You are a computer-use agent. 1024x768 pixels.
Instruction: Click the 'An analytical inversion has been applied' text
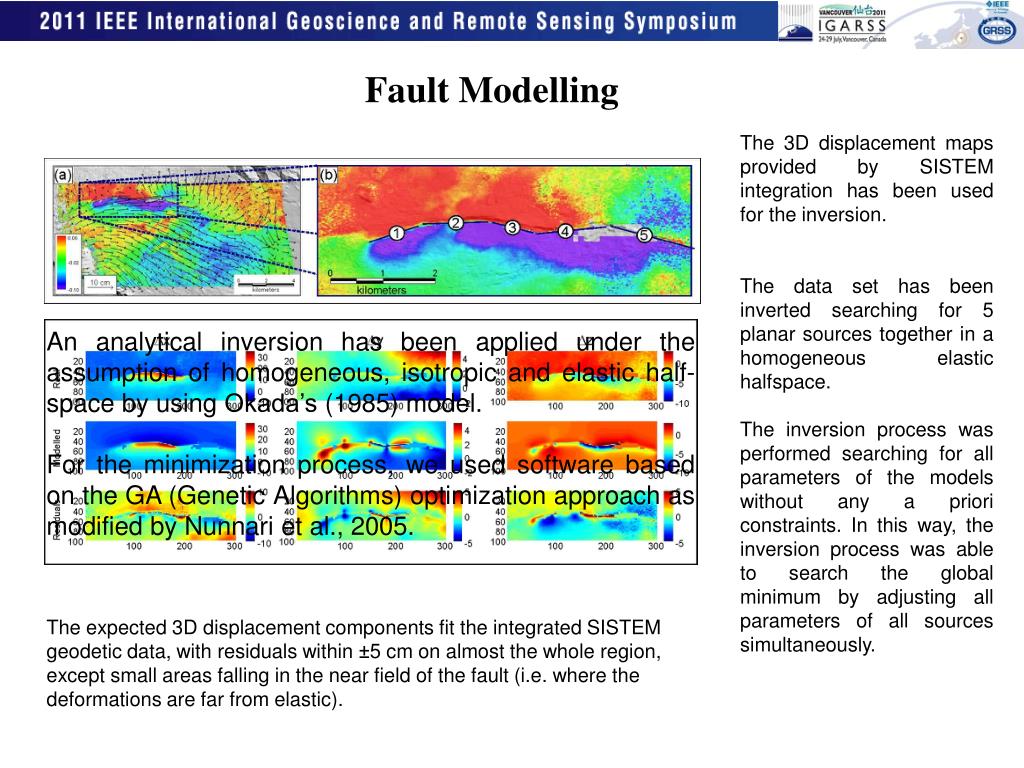(x=370, y=373)
